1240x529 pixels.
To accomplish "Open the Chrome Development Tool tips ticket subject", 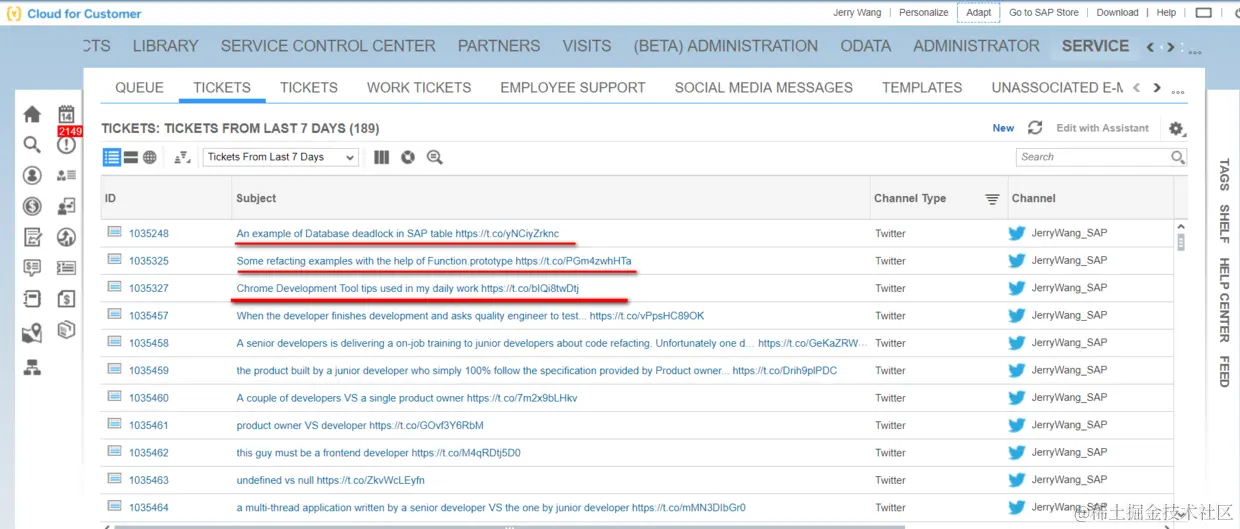I will 407,288.
